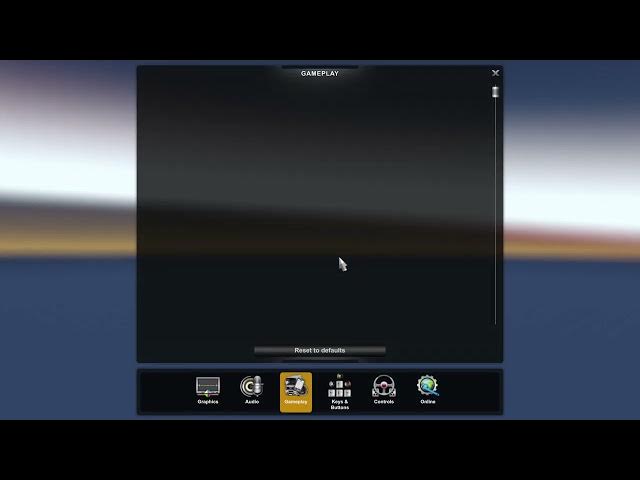
Task: Close the Gameplay options window
Action: 495,73
